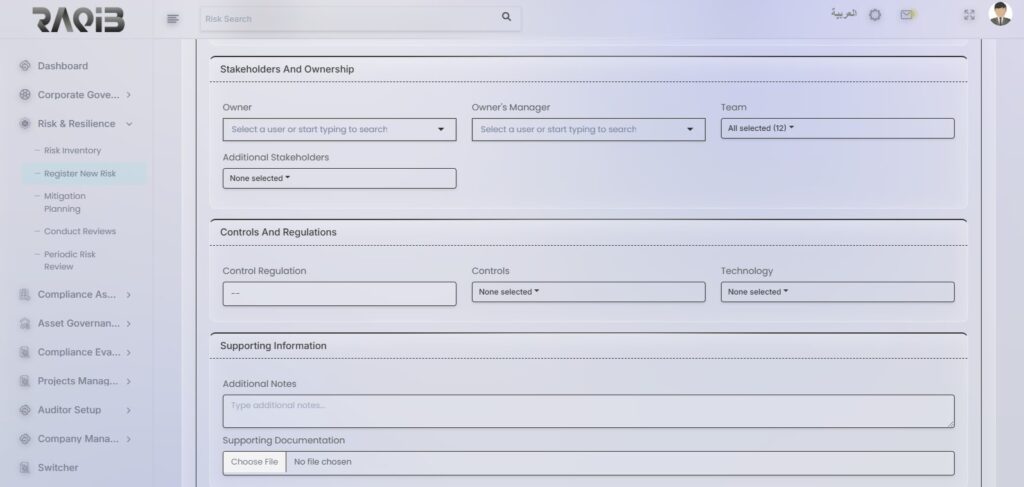Open the settings gear icon in header
This screenshot has width=1024, height=487.
click(x=875, y=15)
